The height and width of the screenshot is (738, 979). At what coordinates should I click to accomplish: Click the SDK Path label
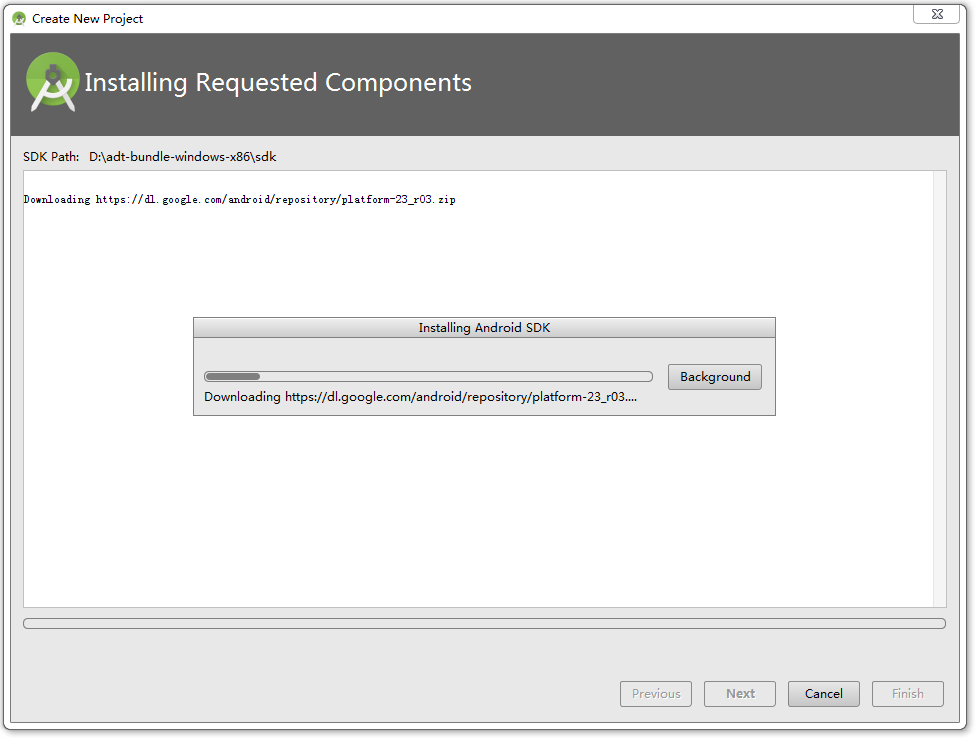pyautogui.click(x=51, y=157)
